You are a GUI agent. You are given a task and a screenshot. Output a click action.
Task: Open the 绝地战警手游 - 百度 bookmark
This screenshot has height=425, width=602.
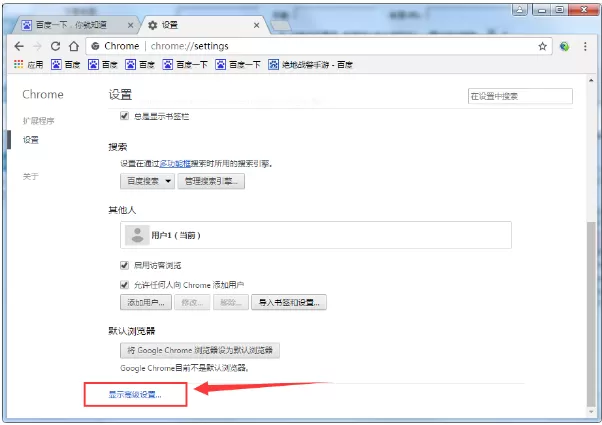pyautogui.click(x=310, y=64)
